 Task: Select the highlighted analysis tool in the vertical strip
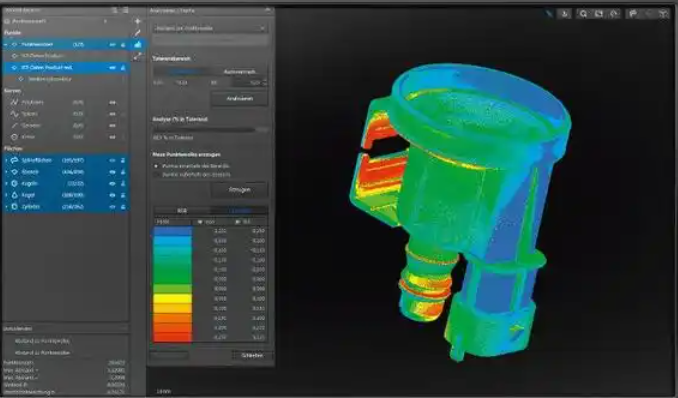138,44
